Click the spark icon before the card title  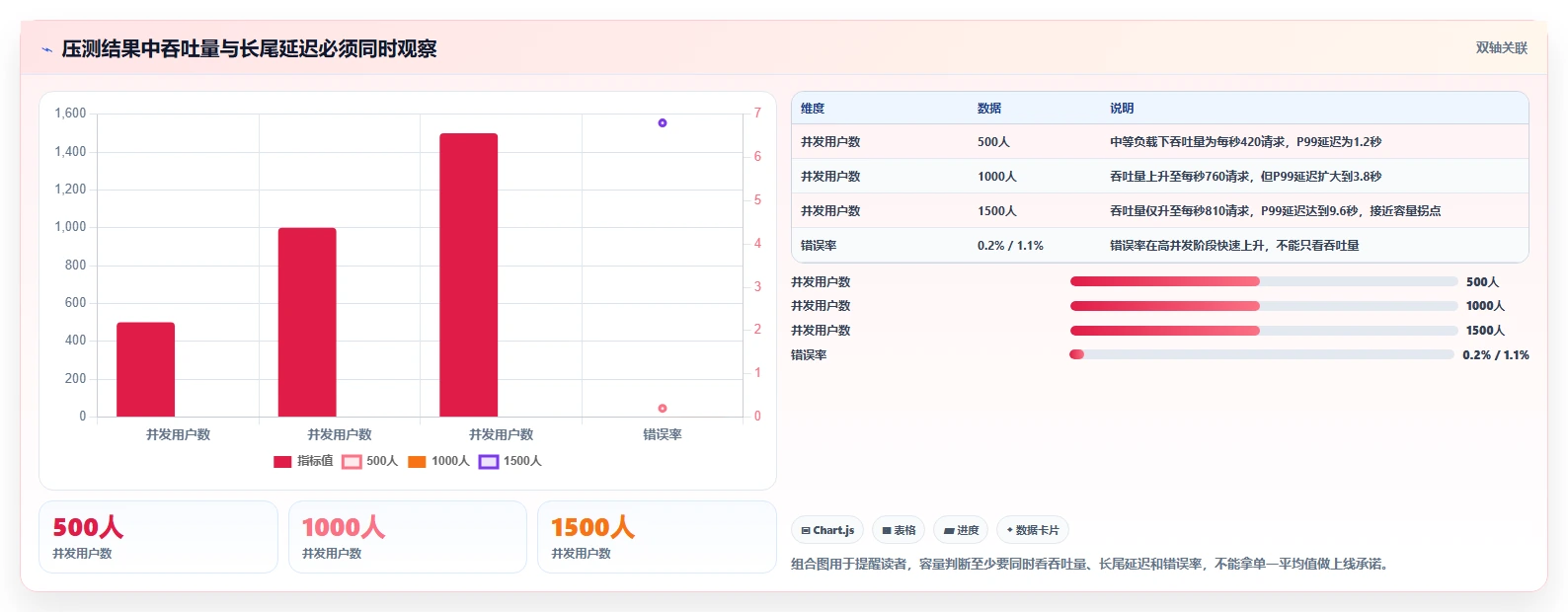pyautogui.click(x=46, y=49)
